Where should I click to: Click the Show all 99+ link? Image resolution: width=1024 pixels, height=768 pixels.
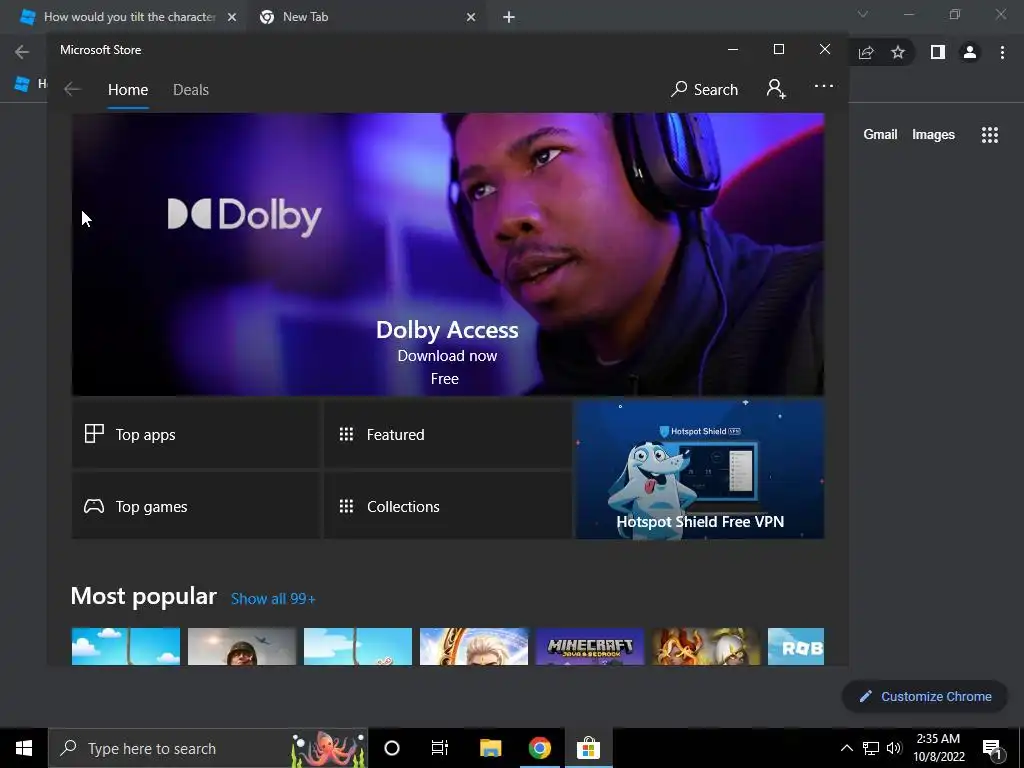pyautogui.click(x=273, y=599)
